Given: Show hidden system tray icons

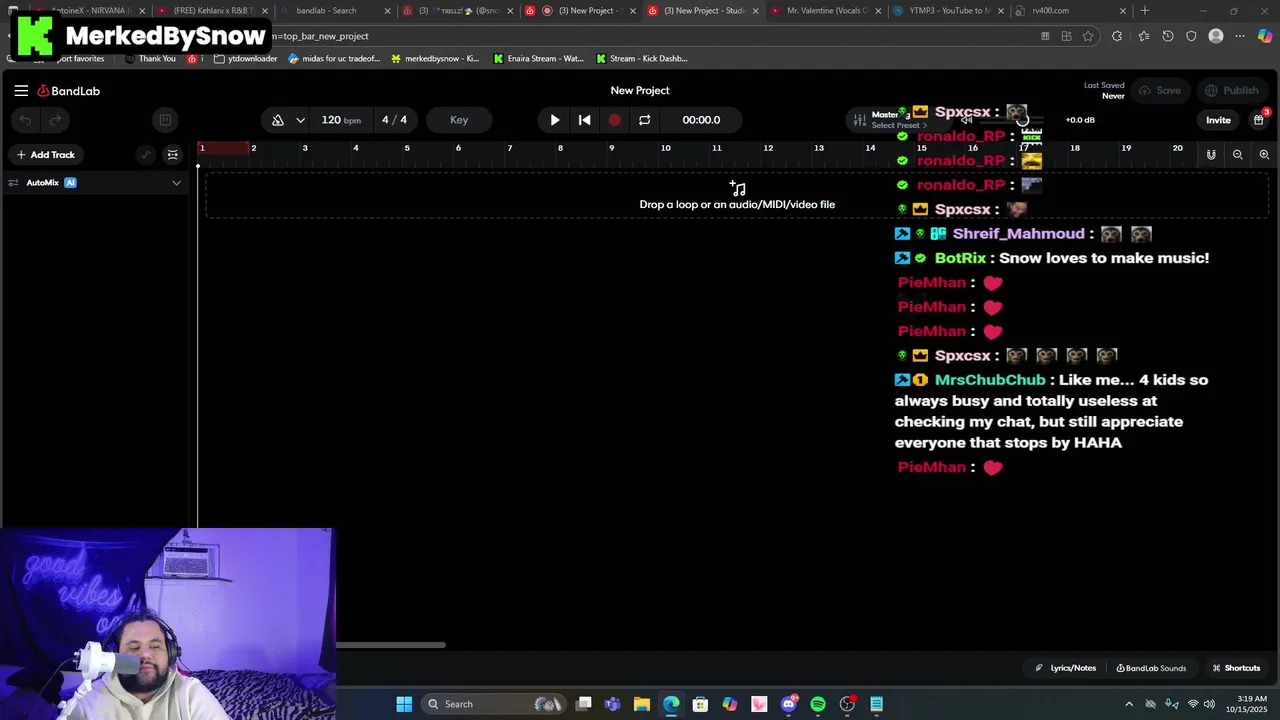Looking at the screenshot, I should pyautogui.click(x=1129, y=704).
